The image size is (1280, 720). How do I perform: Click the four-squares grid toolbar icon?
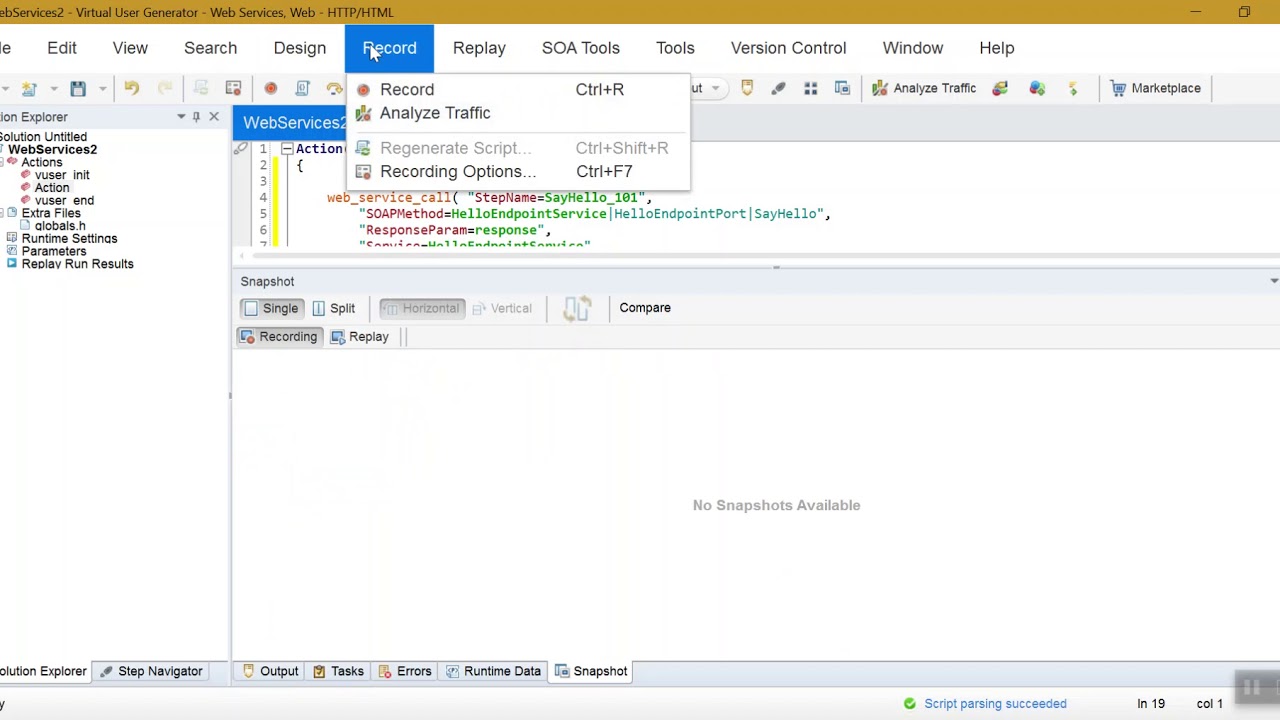810,88
